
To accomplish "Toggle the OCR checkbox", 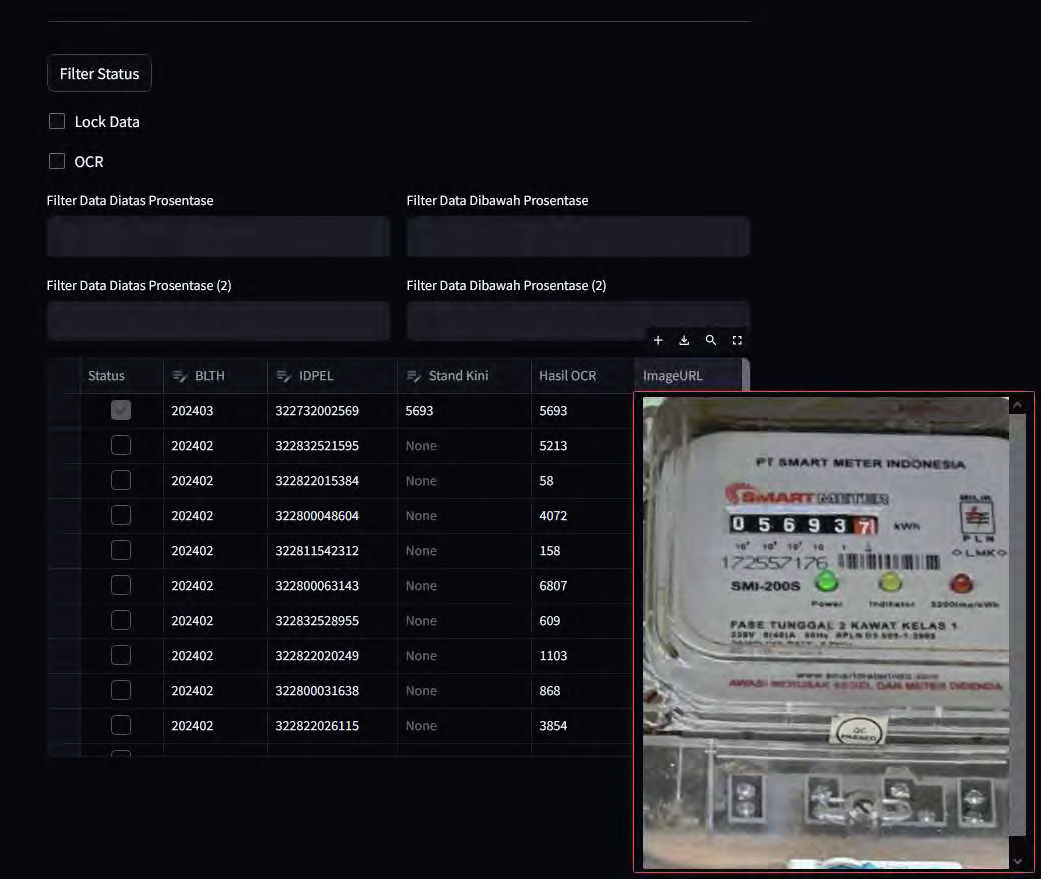I will (x=57, y=162).
